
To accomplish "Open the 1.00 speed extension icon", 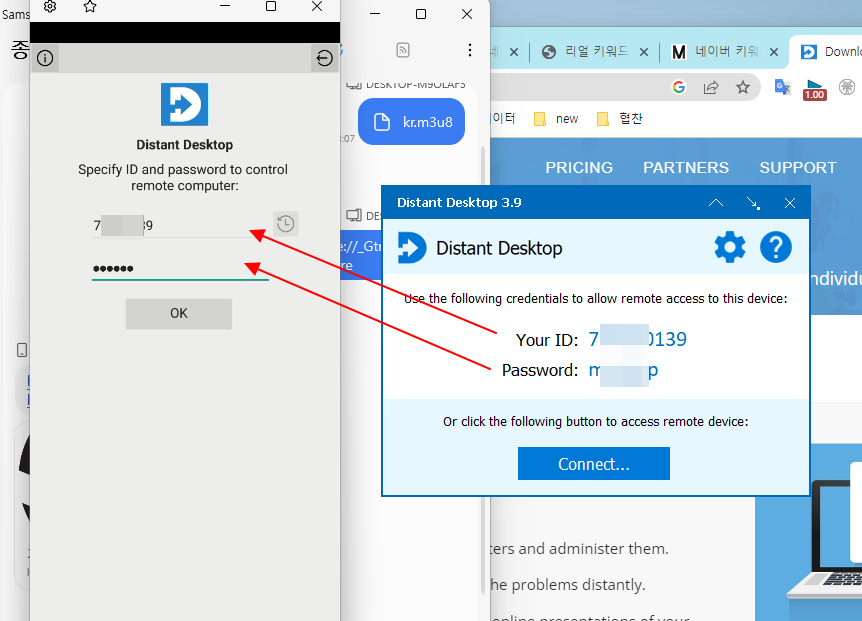I will coord(814,89).
